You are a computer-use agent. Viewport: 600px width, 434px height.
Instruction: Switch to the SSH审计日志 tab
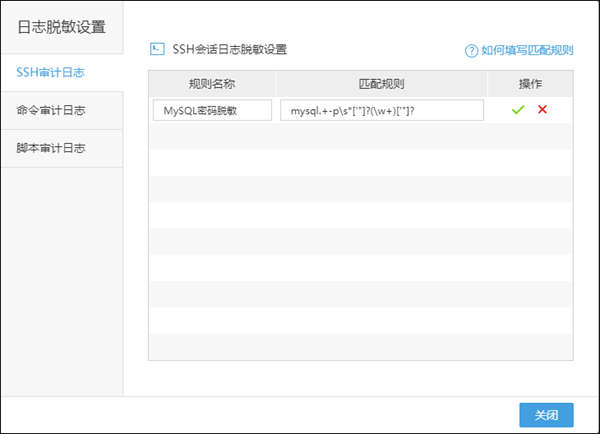pyautogui.click(x=50, y=72)
